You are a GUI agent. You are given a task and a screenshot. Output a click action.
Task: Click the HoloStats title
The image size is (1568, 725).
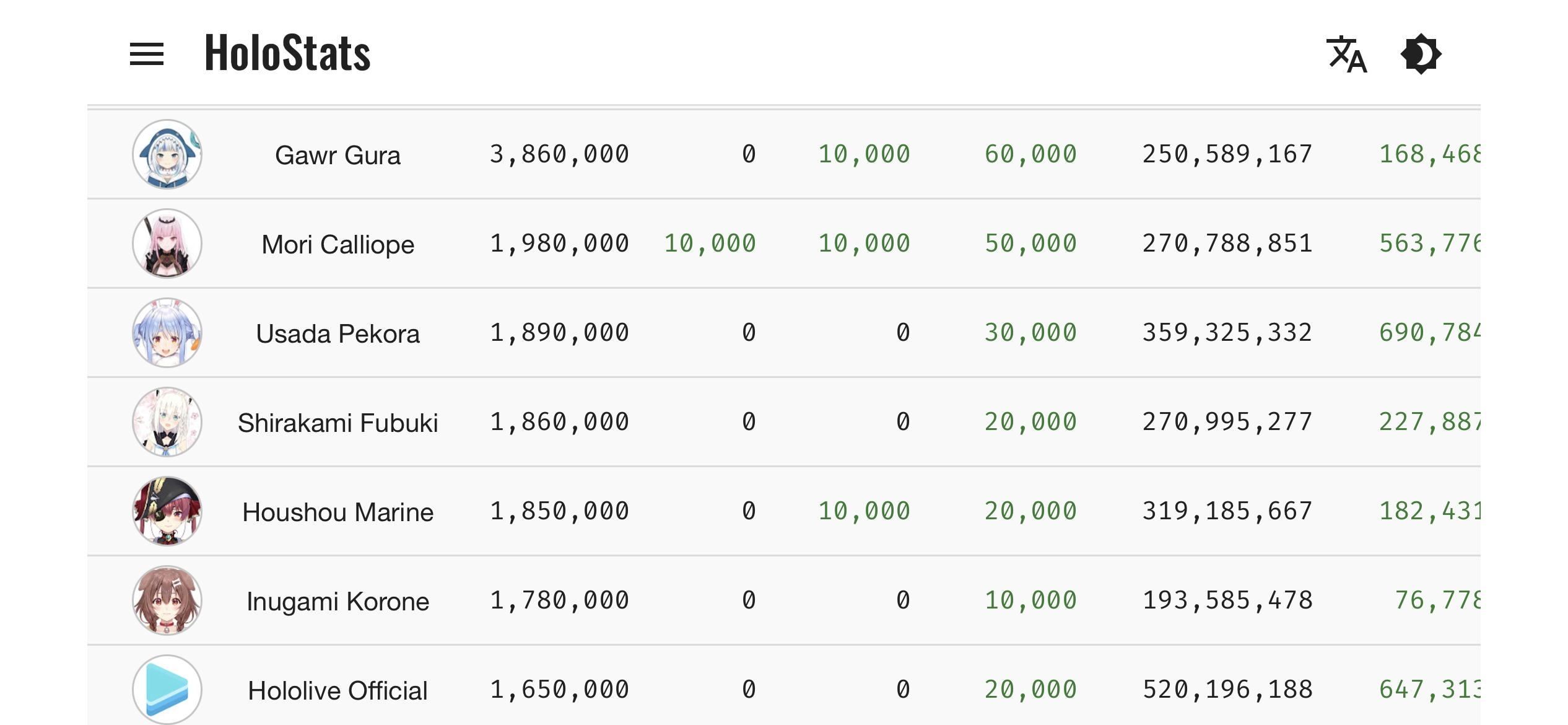tap(287, 53)
